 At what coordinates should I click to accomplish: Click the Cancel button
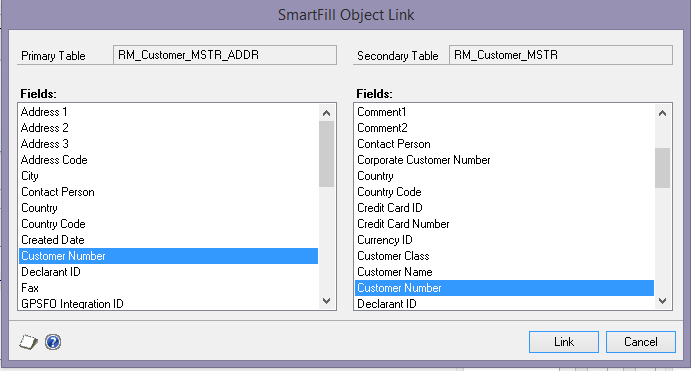pyautogui.click(x=640, y=342)
